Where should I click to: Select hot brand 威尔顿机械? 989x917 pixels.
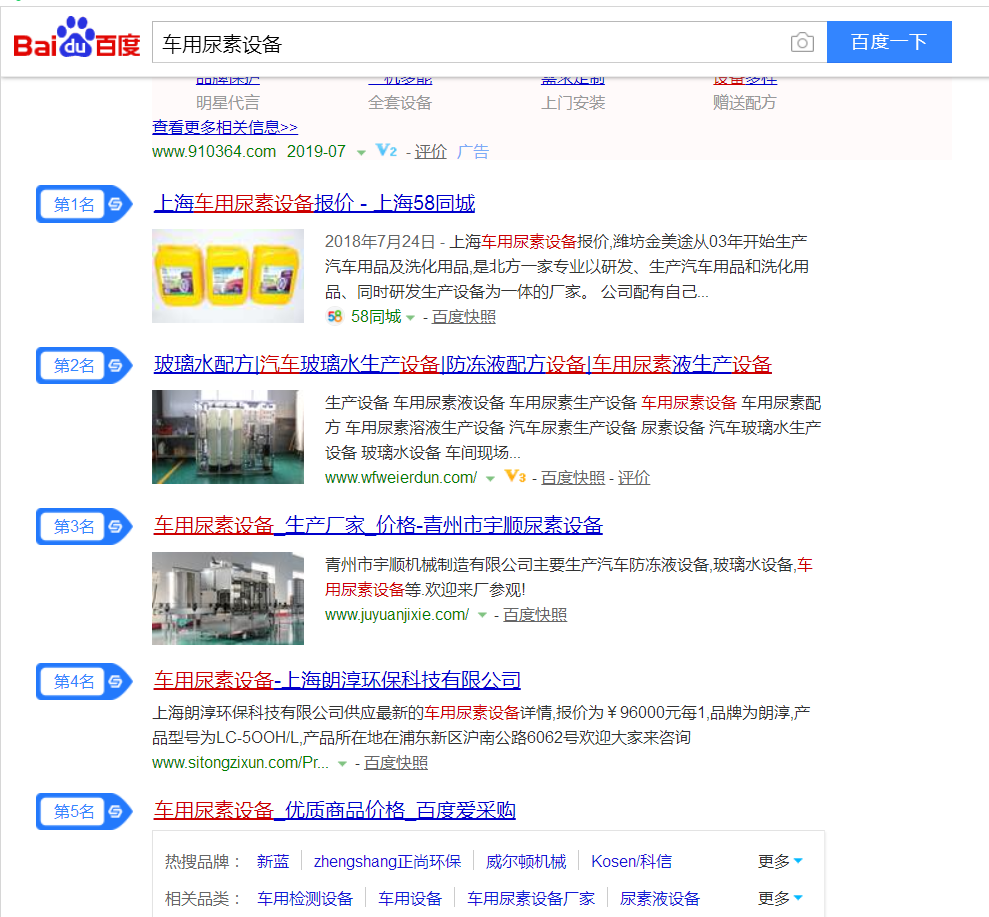pyautogui.click(x=526, y=862)
